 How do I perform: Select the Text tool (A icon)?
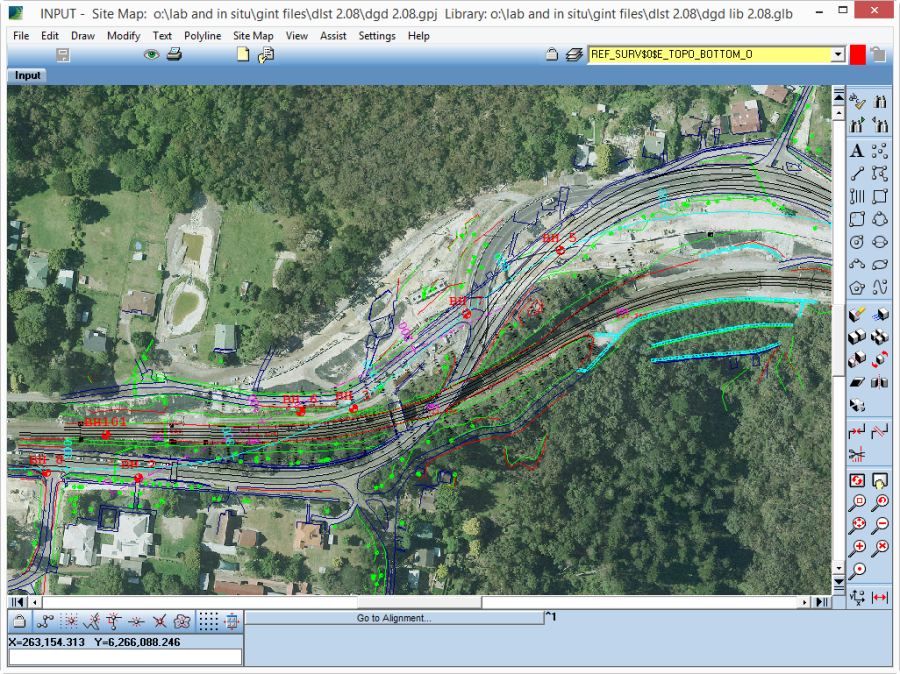(857, 152)
